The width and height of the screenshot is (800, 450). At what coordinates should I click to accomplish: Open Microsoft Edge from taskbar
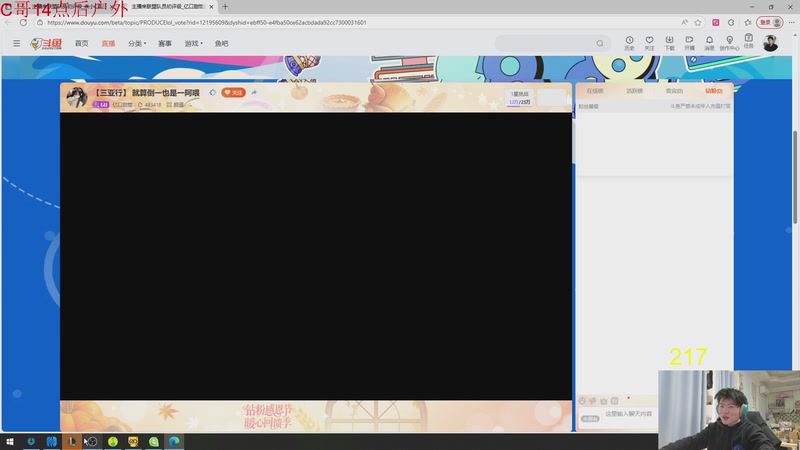coord(174,441)
